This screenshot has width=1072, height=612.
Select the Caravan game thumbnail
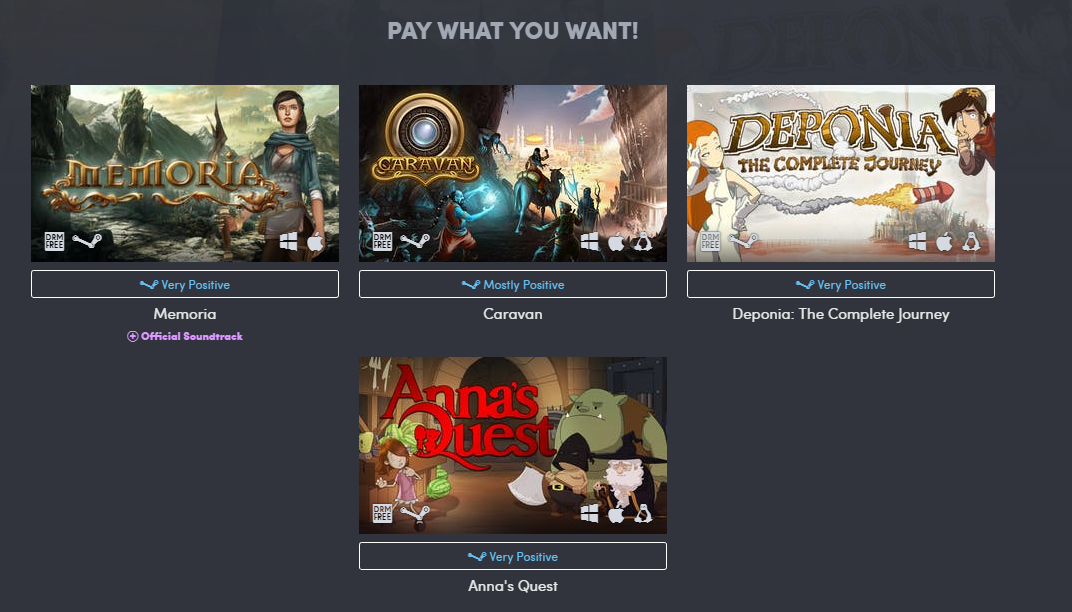513,173
